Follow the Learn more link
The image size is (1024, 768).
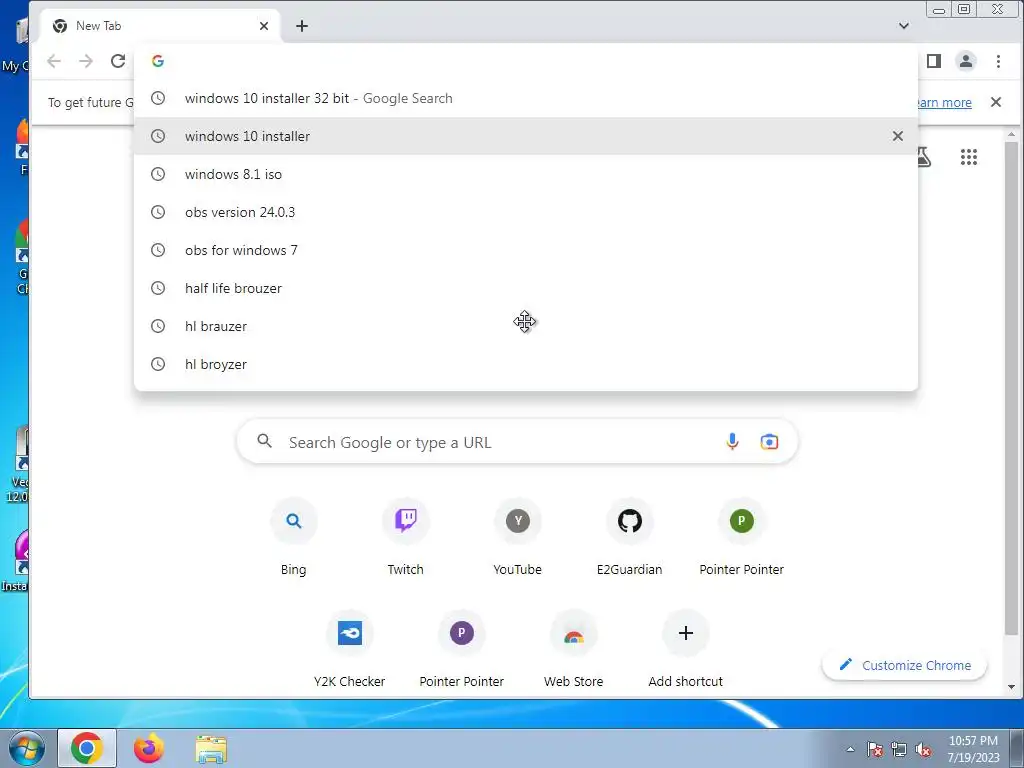(x=944, y=103)
